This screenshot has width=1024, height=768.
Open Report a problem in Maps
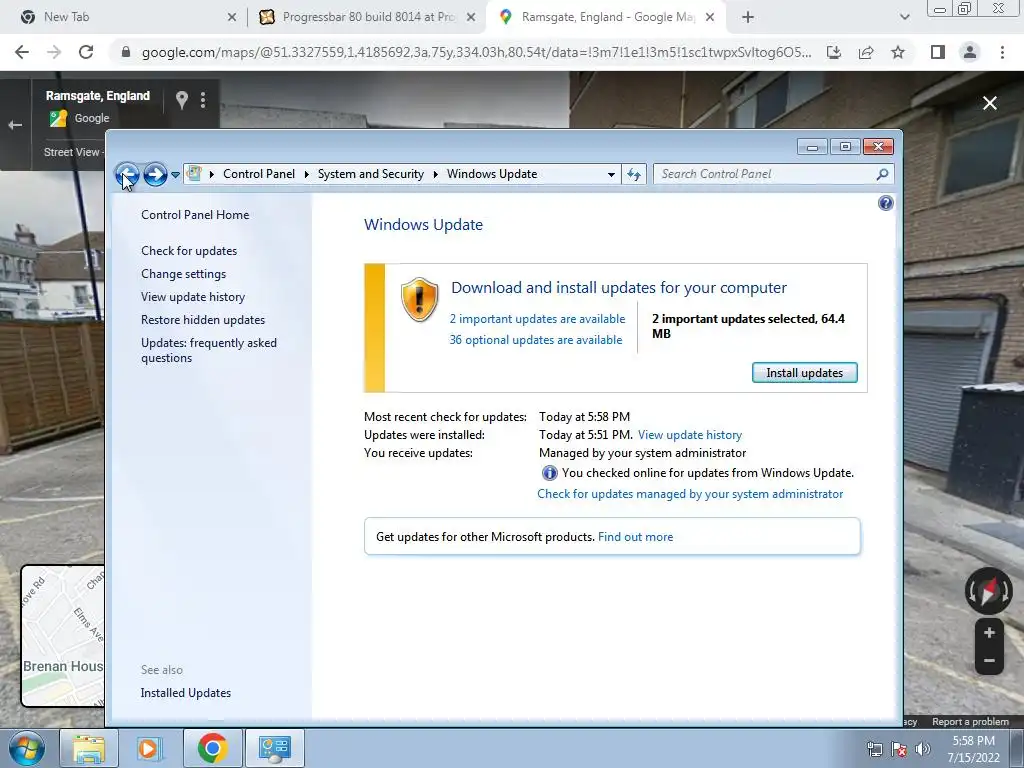coord(970,722)
